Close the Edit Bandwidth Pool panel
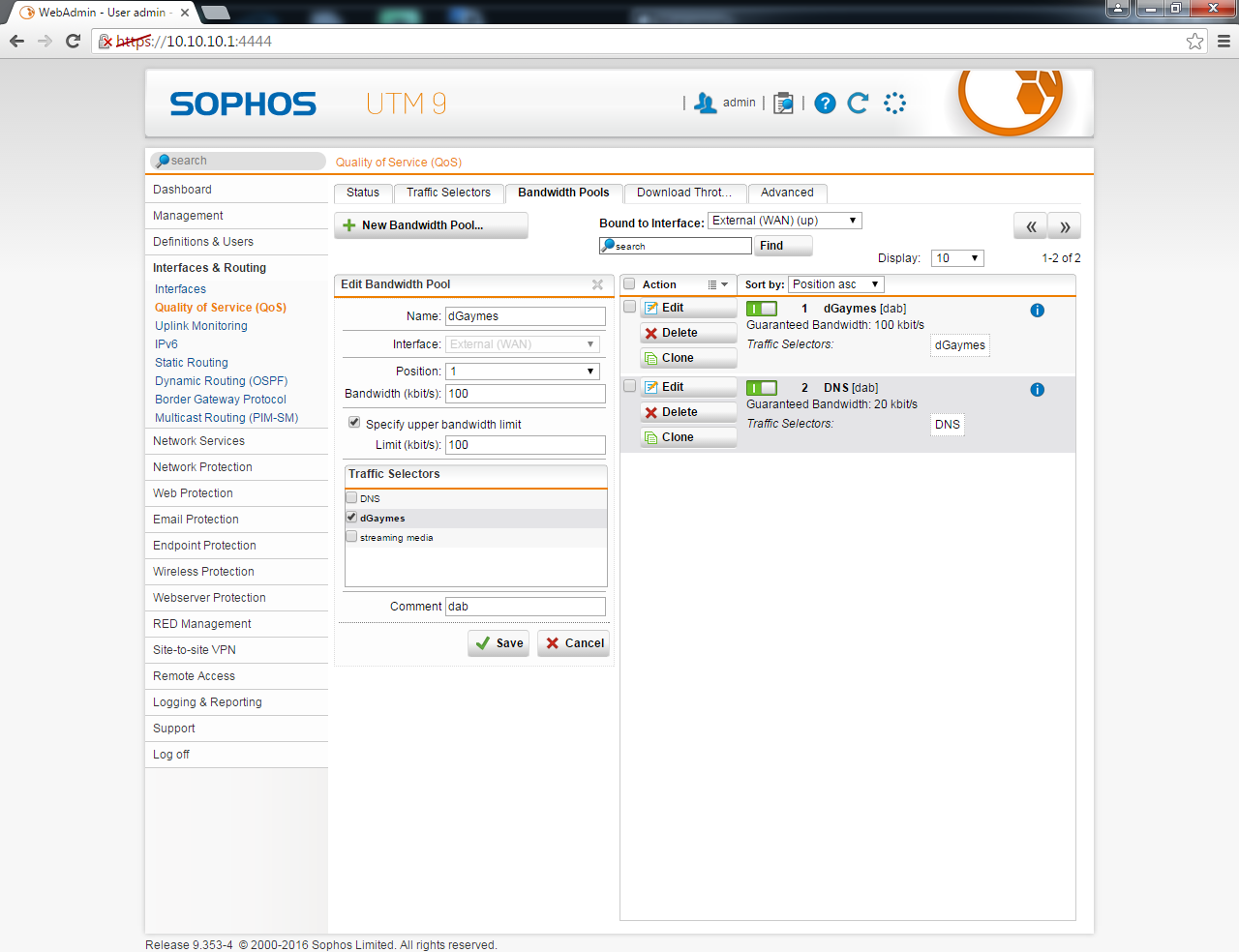The height and width of the screenshot is (952, 1239). pyautogui.click(x=597, y=284)
